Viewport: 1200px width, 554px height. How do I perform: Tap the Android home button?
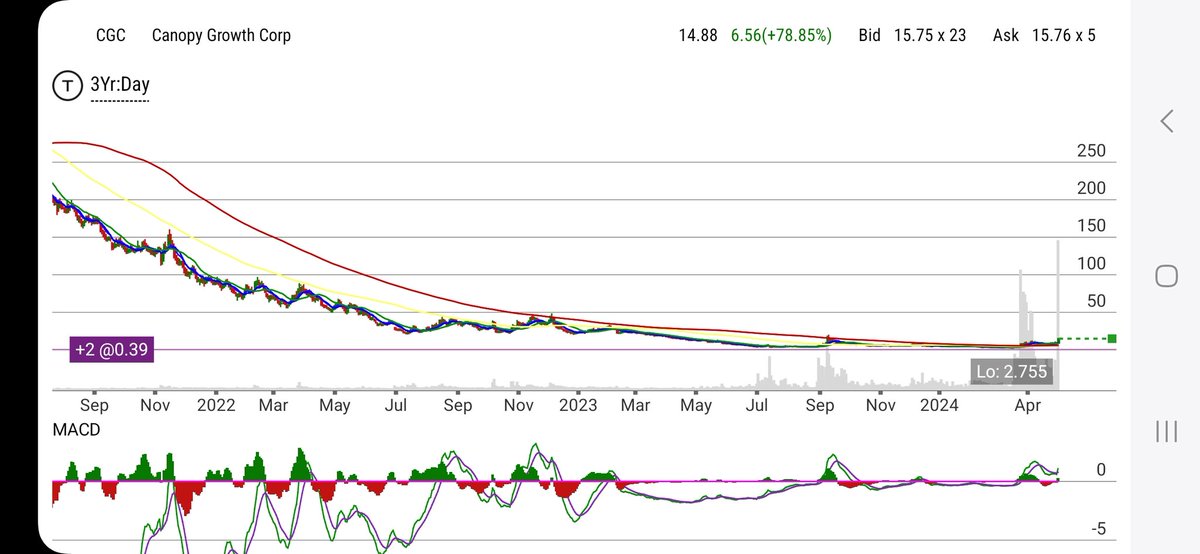pyautogui.click(x=1166, y=277)
